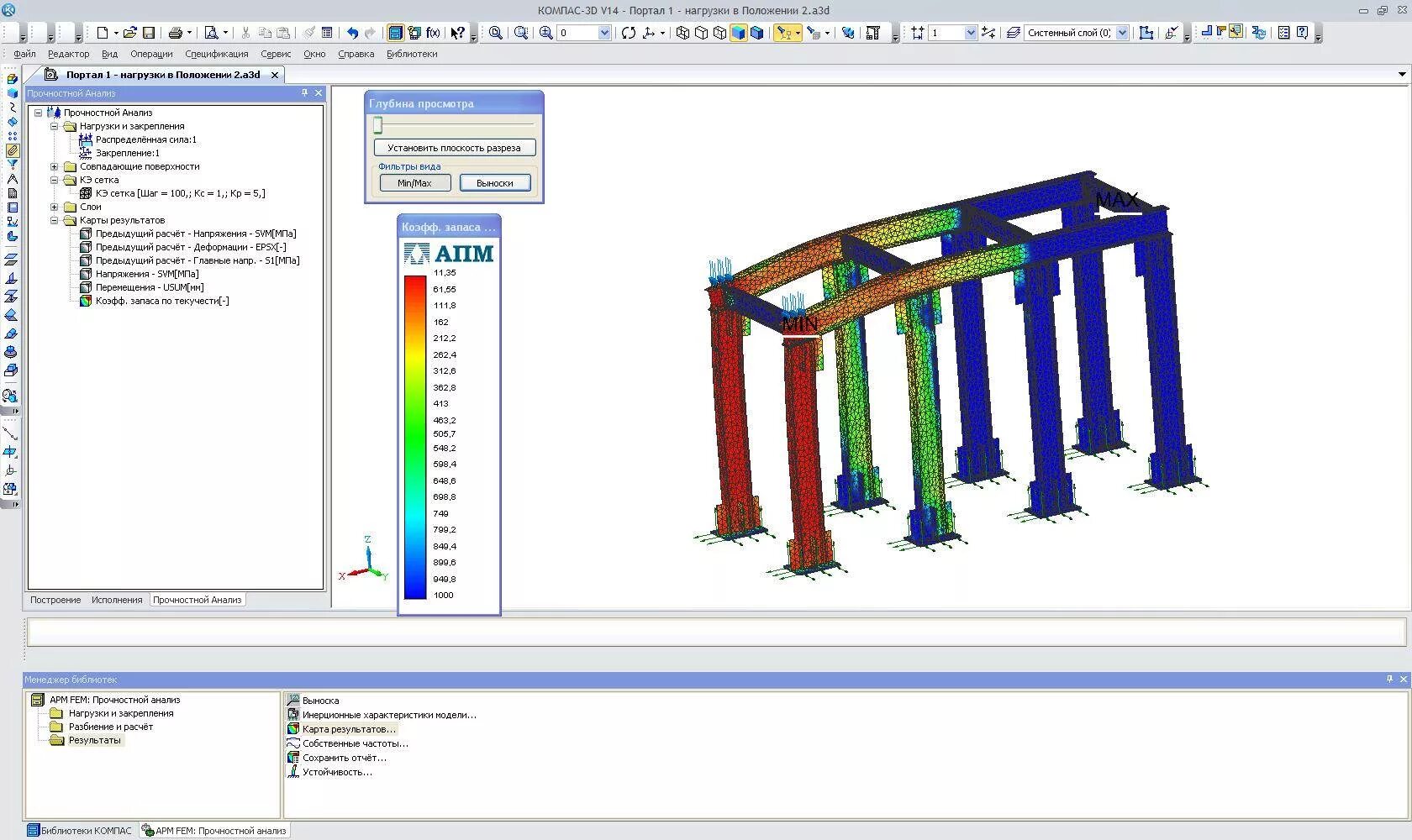
Task: Select the Напряжения - SVM[МПа] result map
Action: (x=147, y=274)
